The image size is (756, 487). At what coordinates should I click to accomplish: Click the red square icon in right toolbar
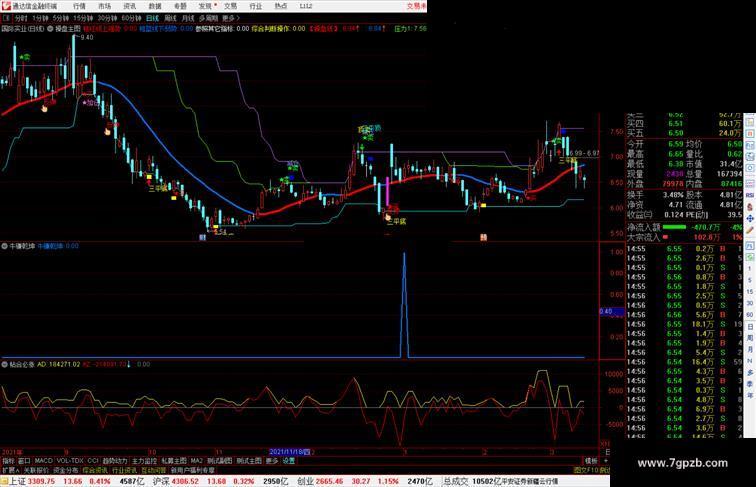coord(750,134)
